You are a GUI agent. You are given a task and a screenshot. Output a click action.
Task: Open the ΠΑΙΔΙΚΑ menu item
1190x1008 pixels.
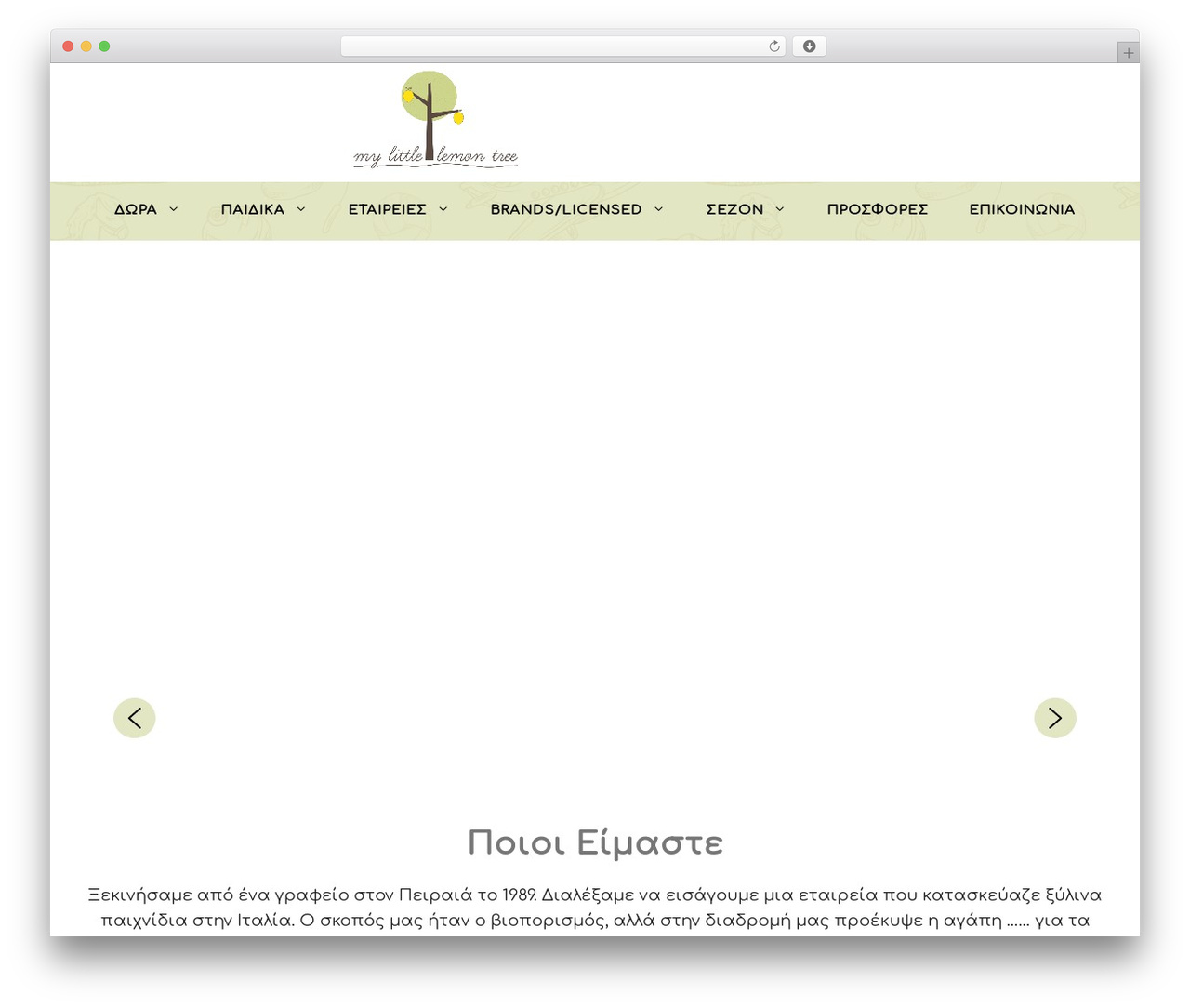point(253,209)
